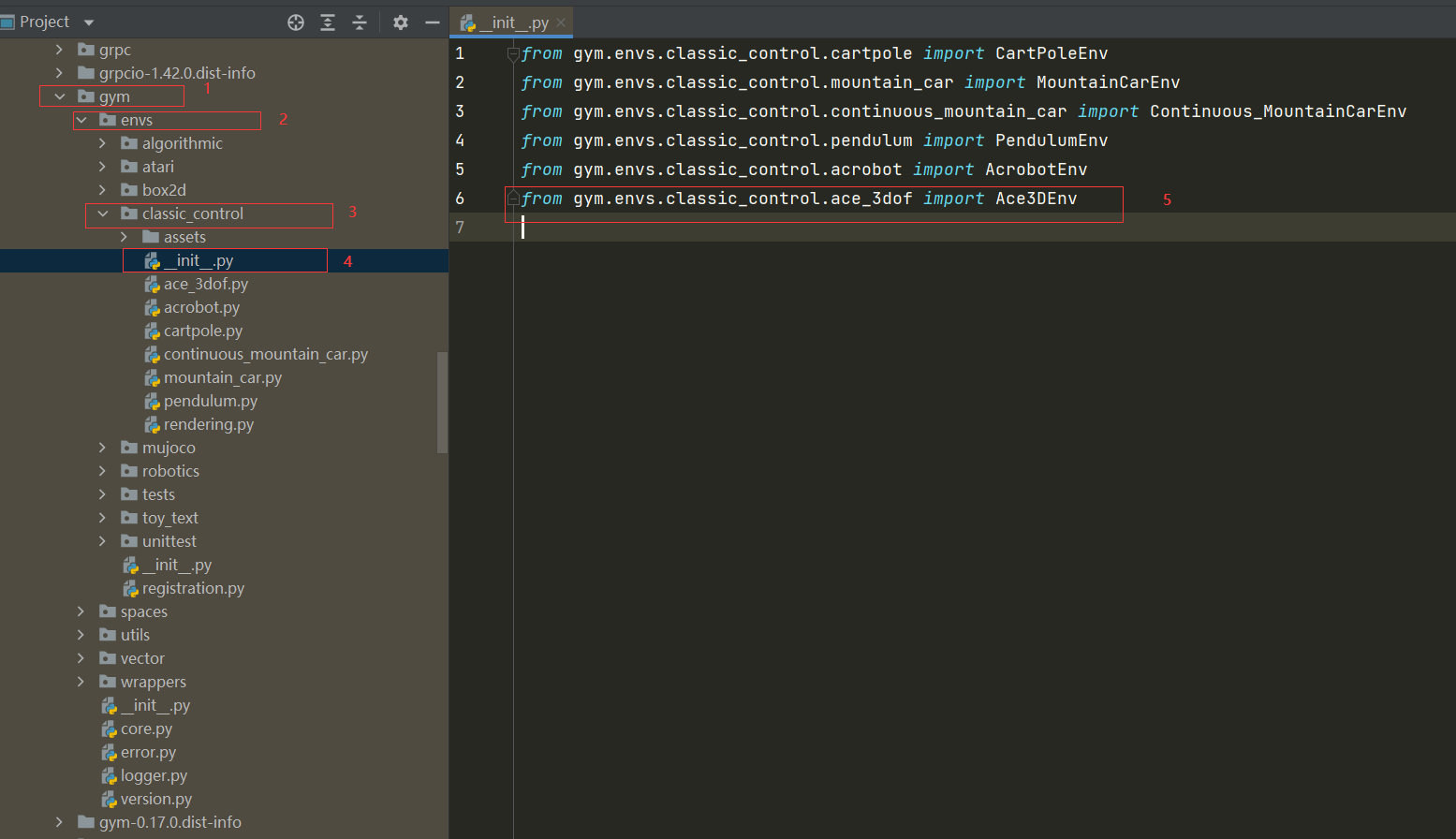Expand the atari folder
This screenshot has width=1456, height=839.
coord(102,167)
